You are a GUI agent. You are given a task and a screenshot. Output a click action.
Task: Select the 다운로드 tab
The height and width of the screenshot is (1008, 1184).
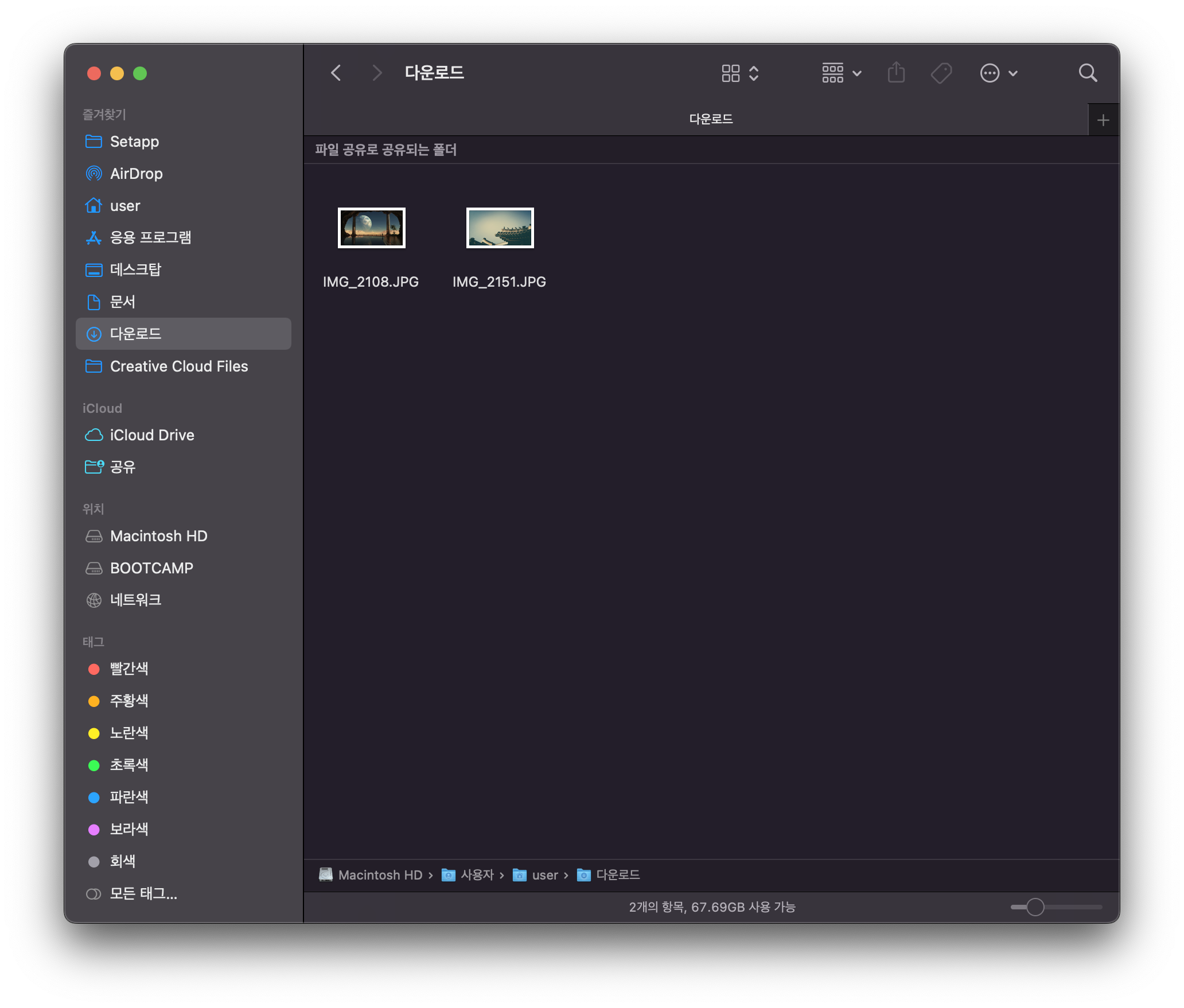710,119
